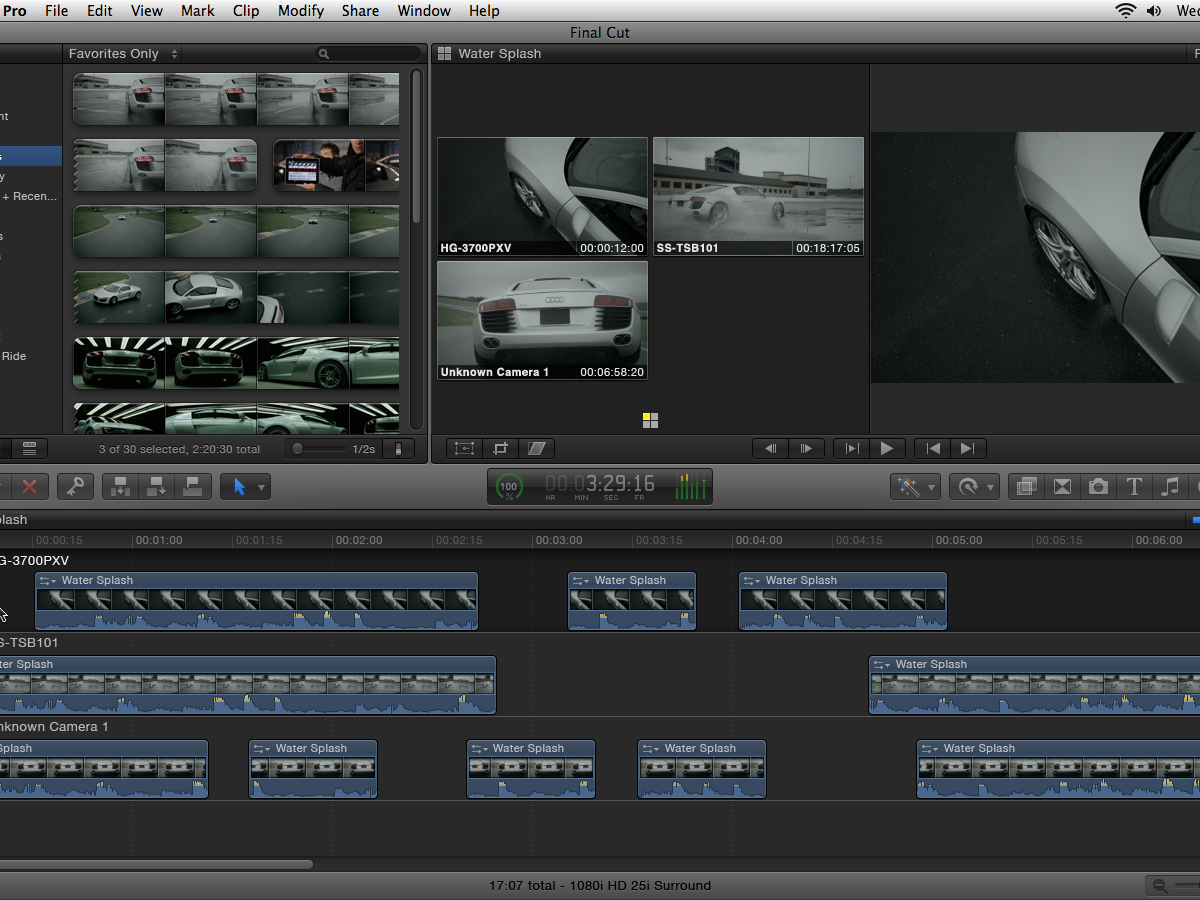The image size is (1200, 900).
Task: Click the search magnifier in browser
Action: (323, 54)
